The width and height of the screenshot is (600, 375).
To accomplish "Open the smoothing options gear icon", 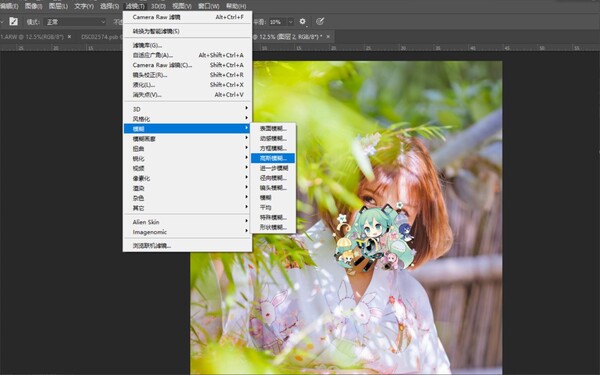I will pyautogui.click(x=302, y=21).
